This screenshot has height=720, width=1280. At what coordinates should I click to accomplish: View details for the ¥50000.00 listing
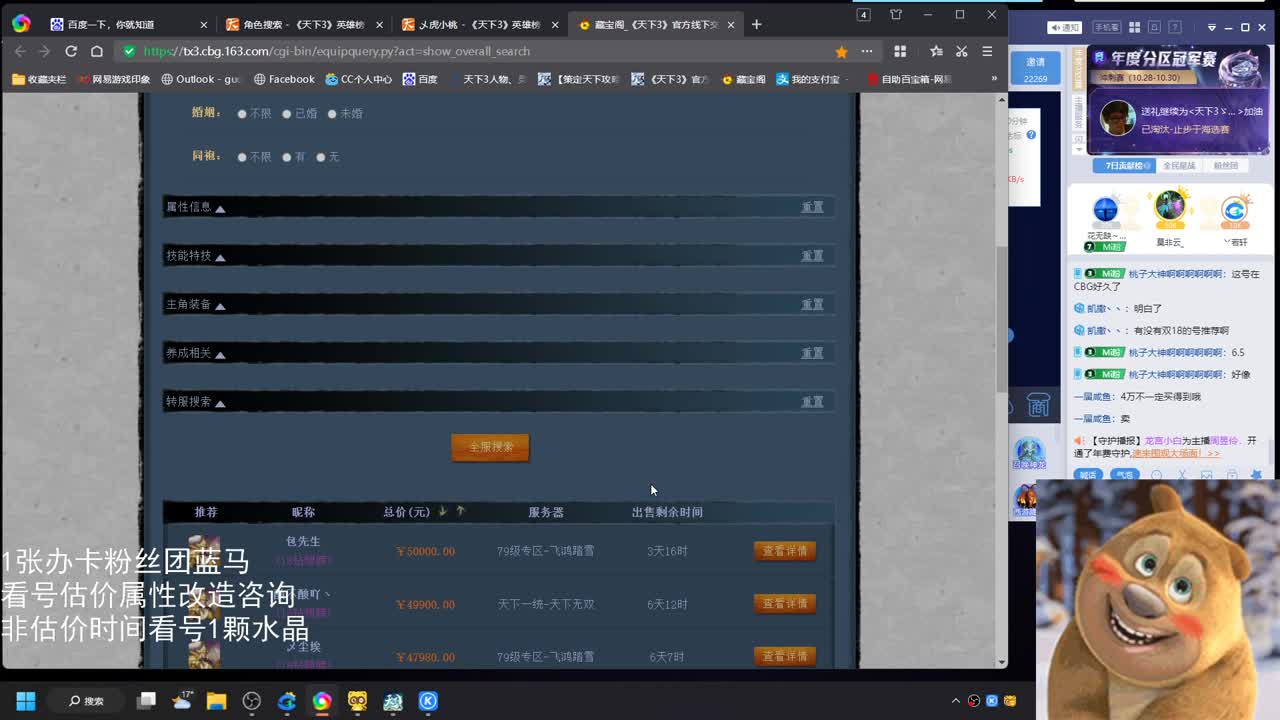[x=785, y=551]
